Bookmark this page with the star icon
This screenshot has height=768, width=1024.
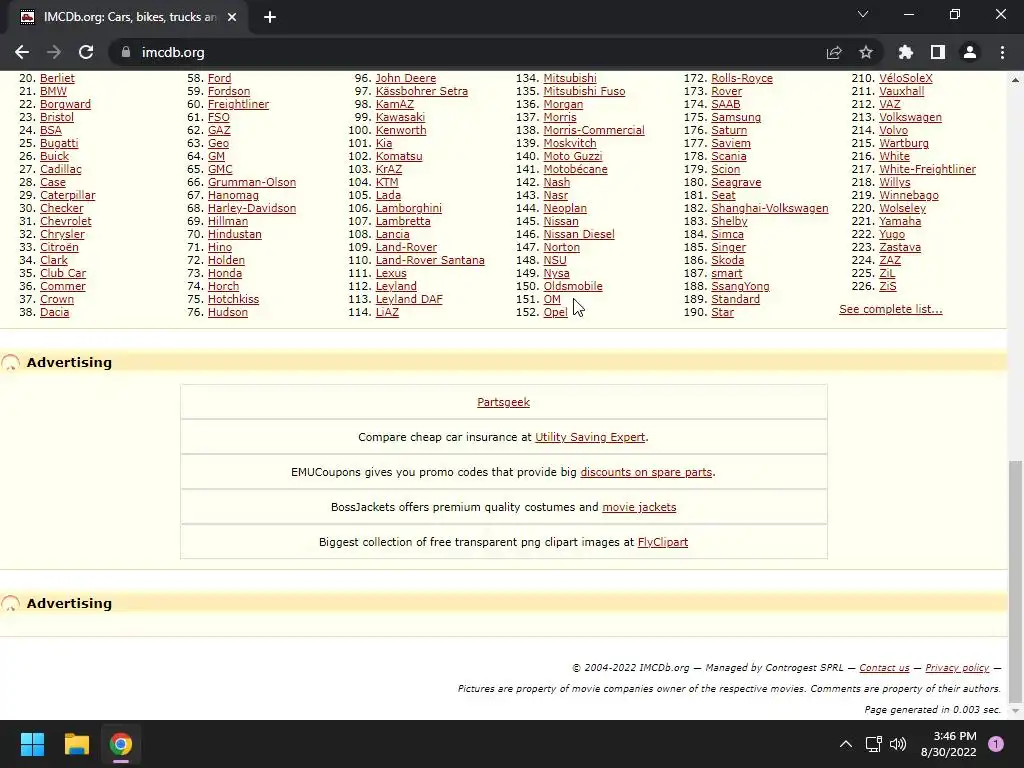(x=866, y=52)
